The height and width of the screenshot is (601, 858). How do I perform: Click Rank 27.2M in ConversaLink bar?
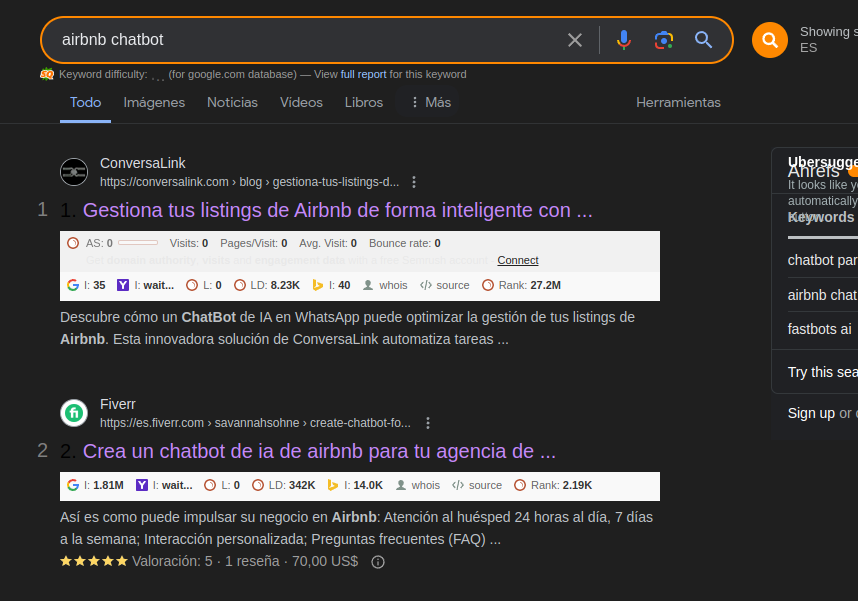point(521,285)
